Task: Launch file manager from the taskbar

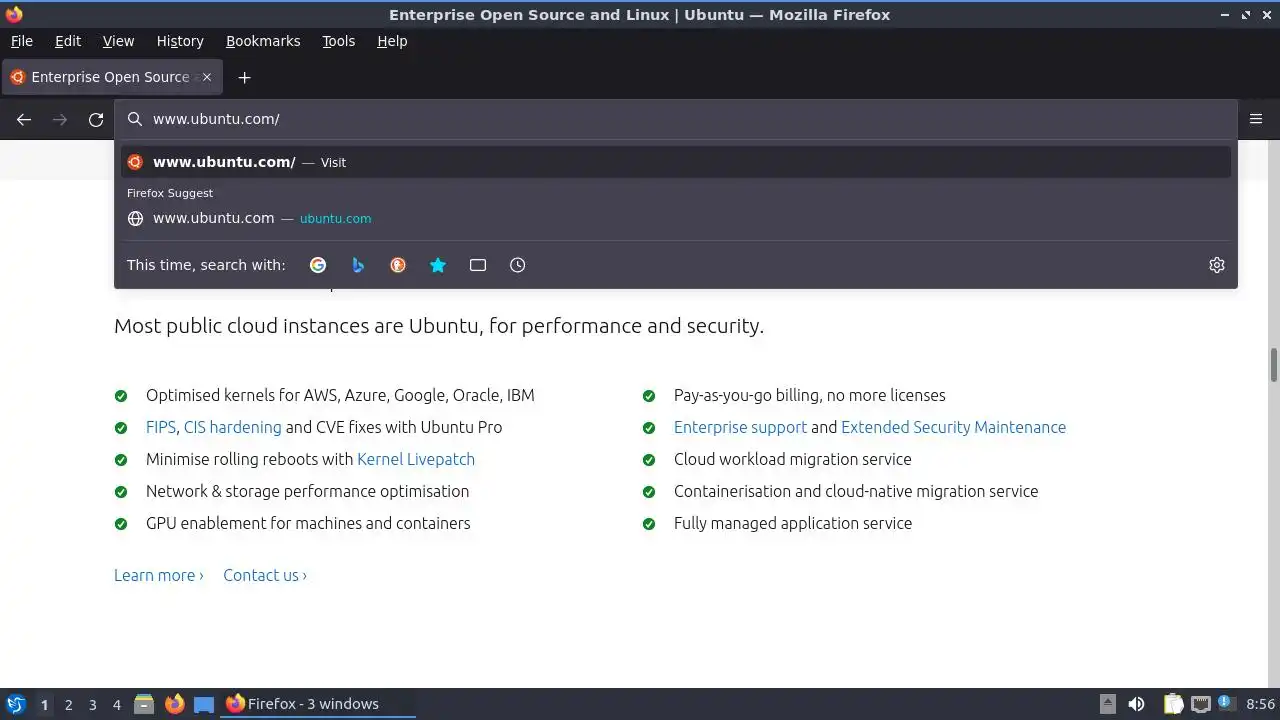Action: pos(144,704)
